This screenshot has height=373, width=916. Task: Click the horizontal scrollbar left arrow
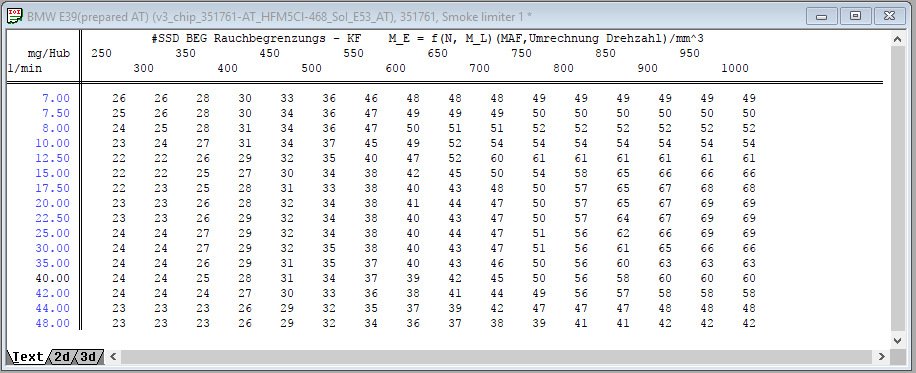tap(113, 356)
